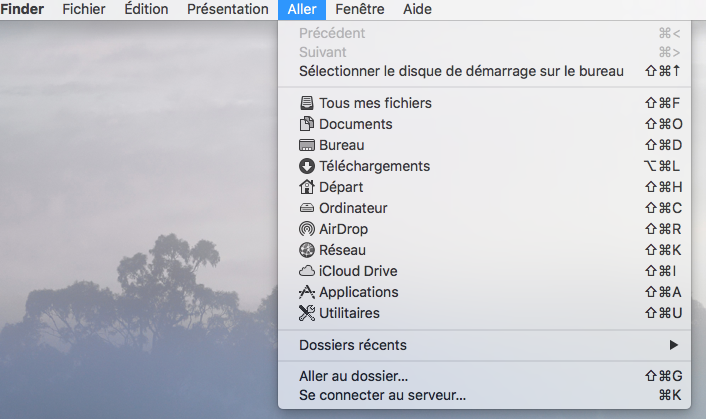Expand the Dossiers récents submenu arrow
Screen dimensions: 706x419
(673, 345)
